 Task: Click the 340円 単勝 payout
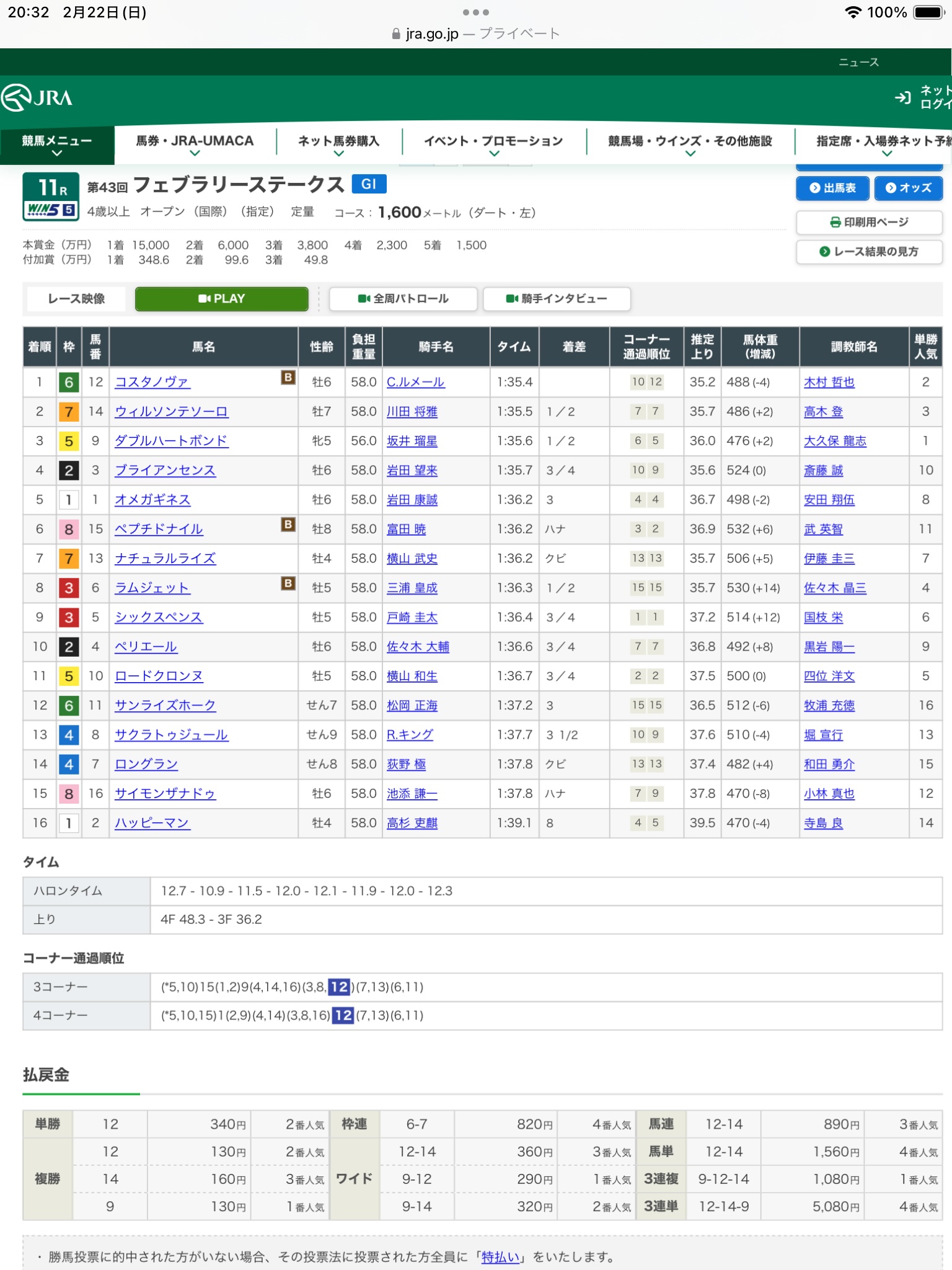(x=228, y=1124)
